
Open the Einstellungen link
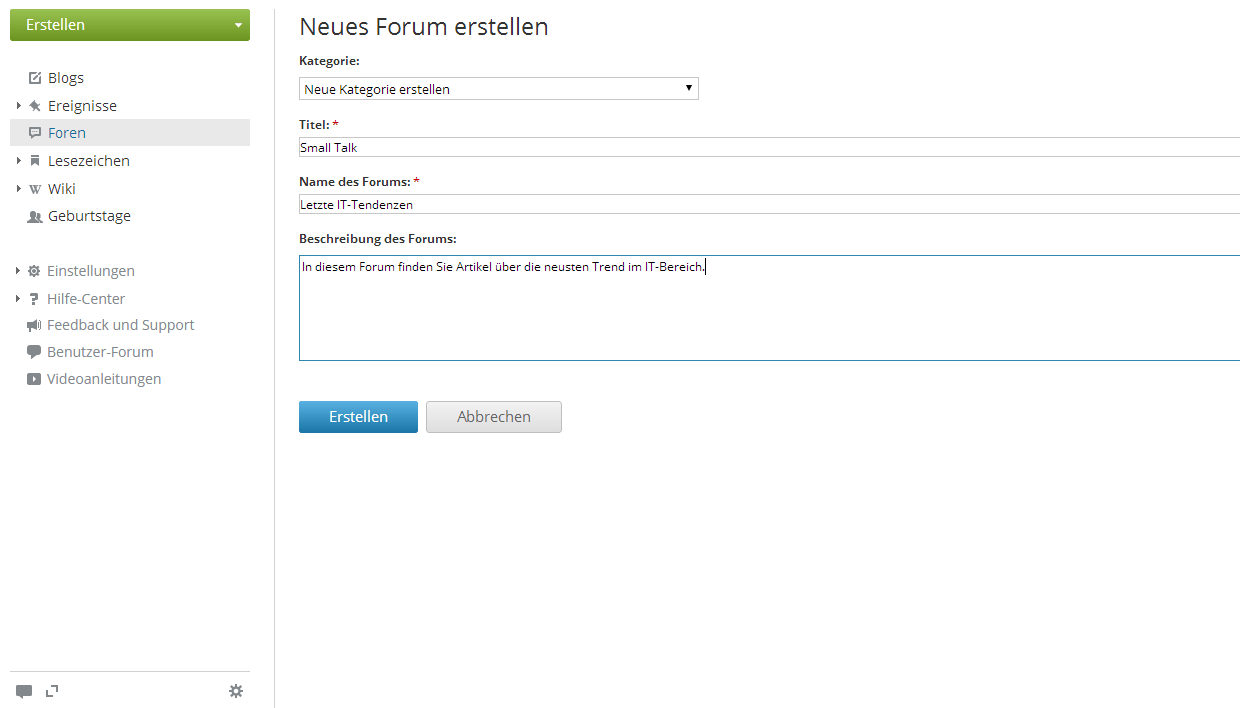tap(91, 271)
